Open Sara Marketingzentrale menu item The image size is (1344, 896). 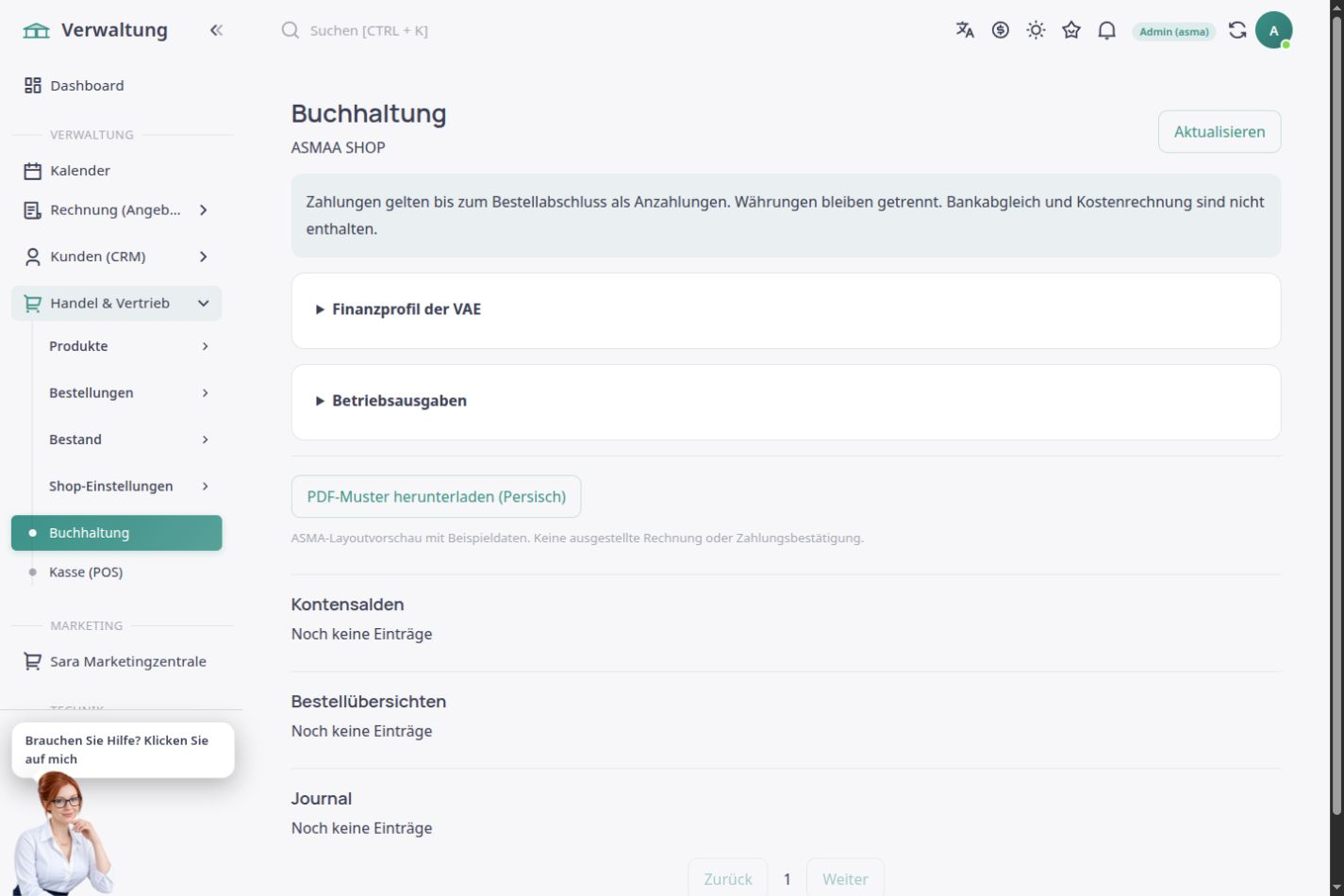pyautogui.click(x=117, y=662)
